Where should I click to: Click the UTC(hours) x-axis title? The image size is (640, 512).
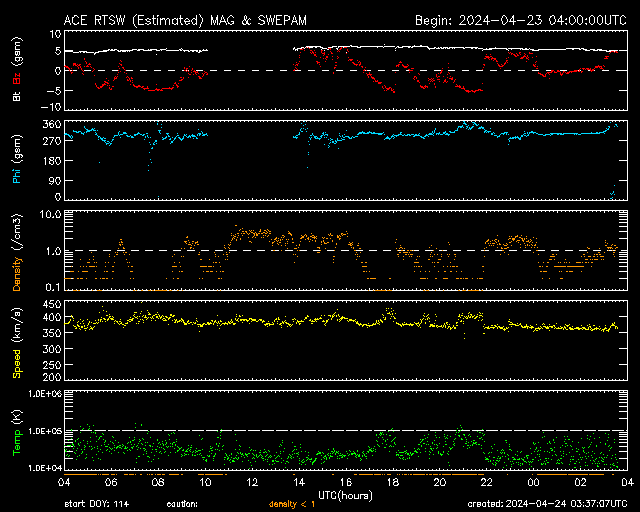pos(343,493)
